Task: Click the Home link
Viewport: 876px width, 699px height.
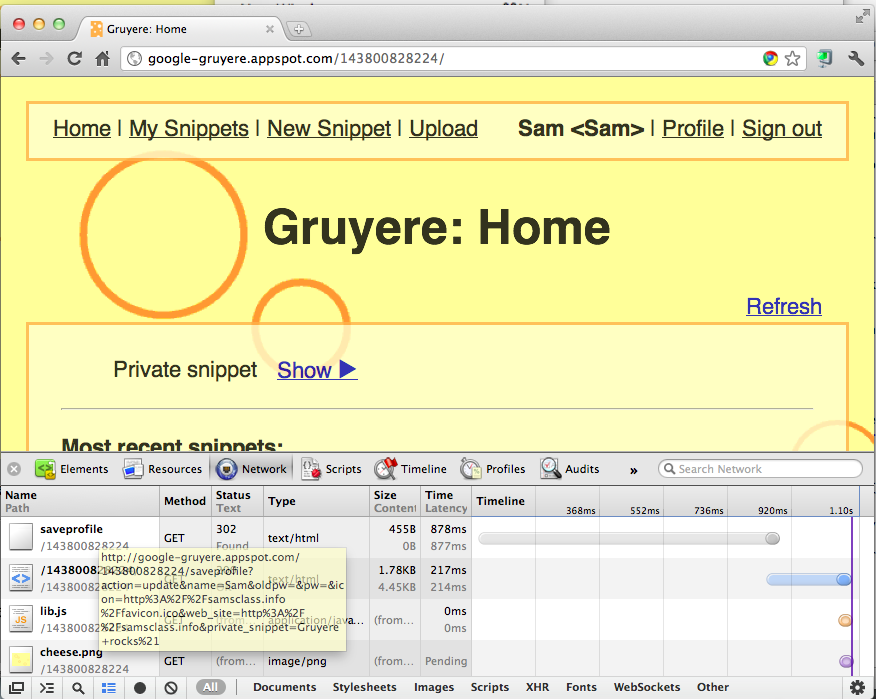Action: pyautogui.click(x=82, y=129)
